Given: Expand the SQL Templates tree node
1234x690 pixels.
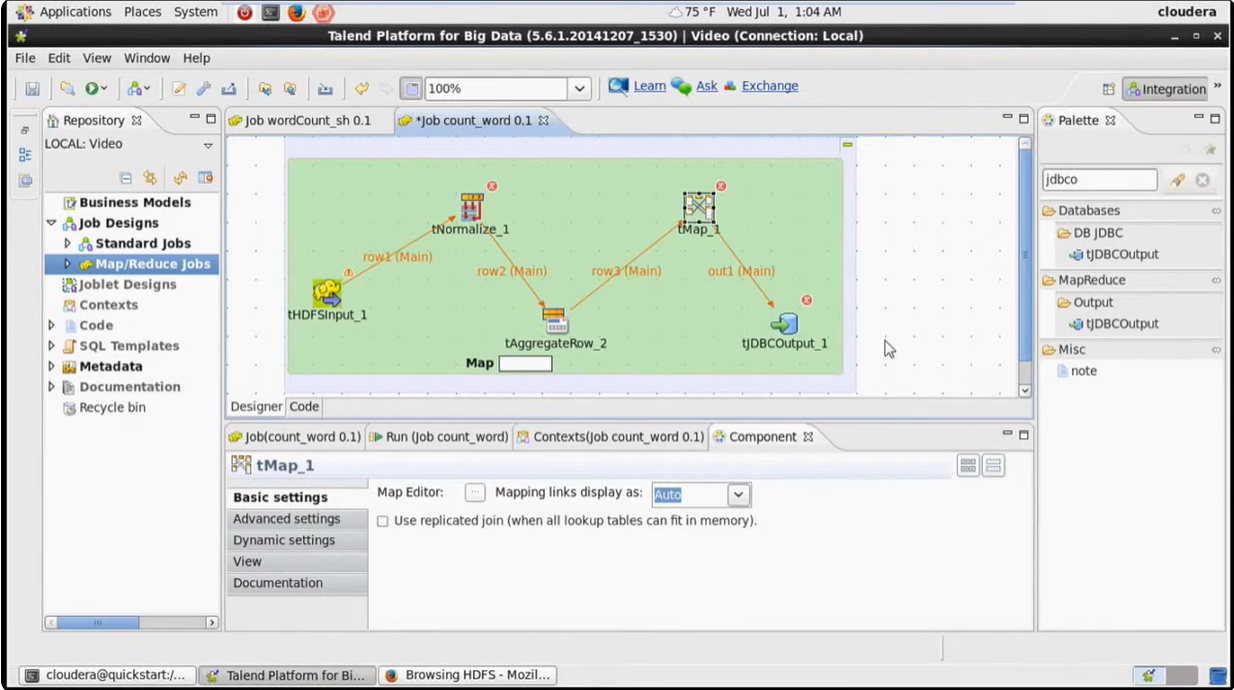Looking at the screenshot, I should 51,346.
